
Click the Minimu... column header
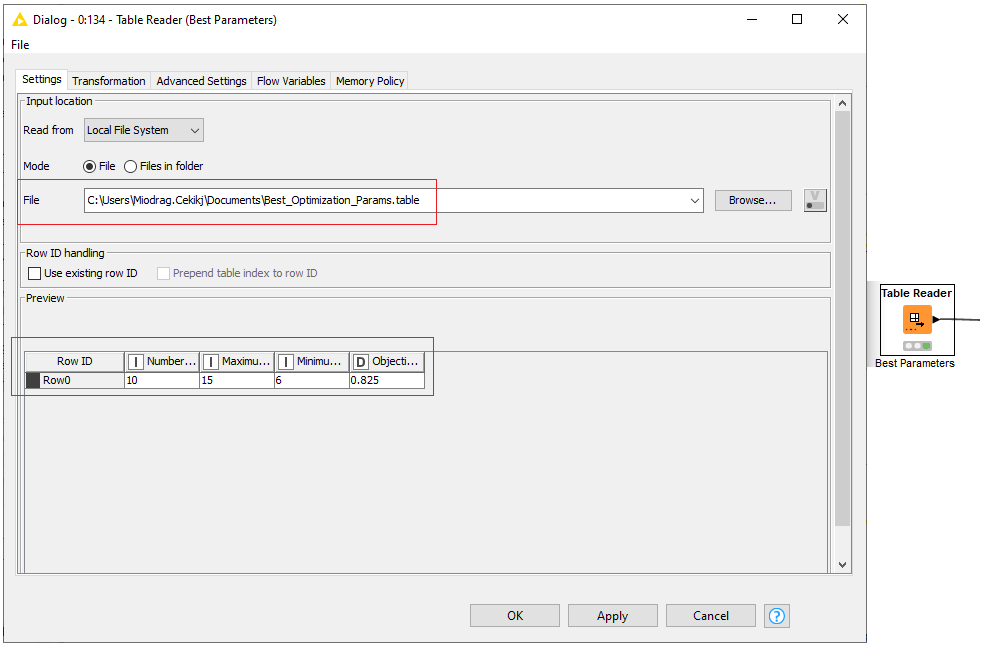[312, 362]
